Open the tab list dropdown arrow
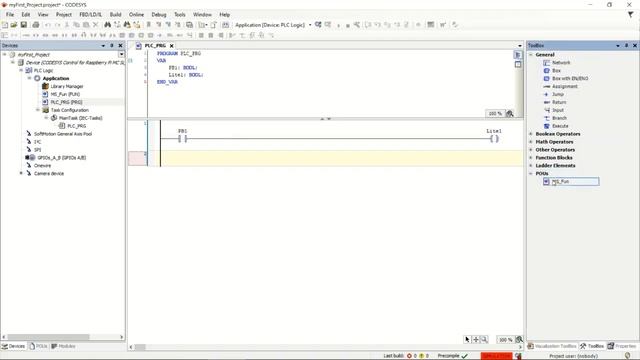The width and height of the screenshot is (640, 360). click(520, 46)
